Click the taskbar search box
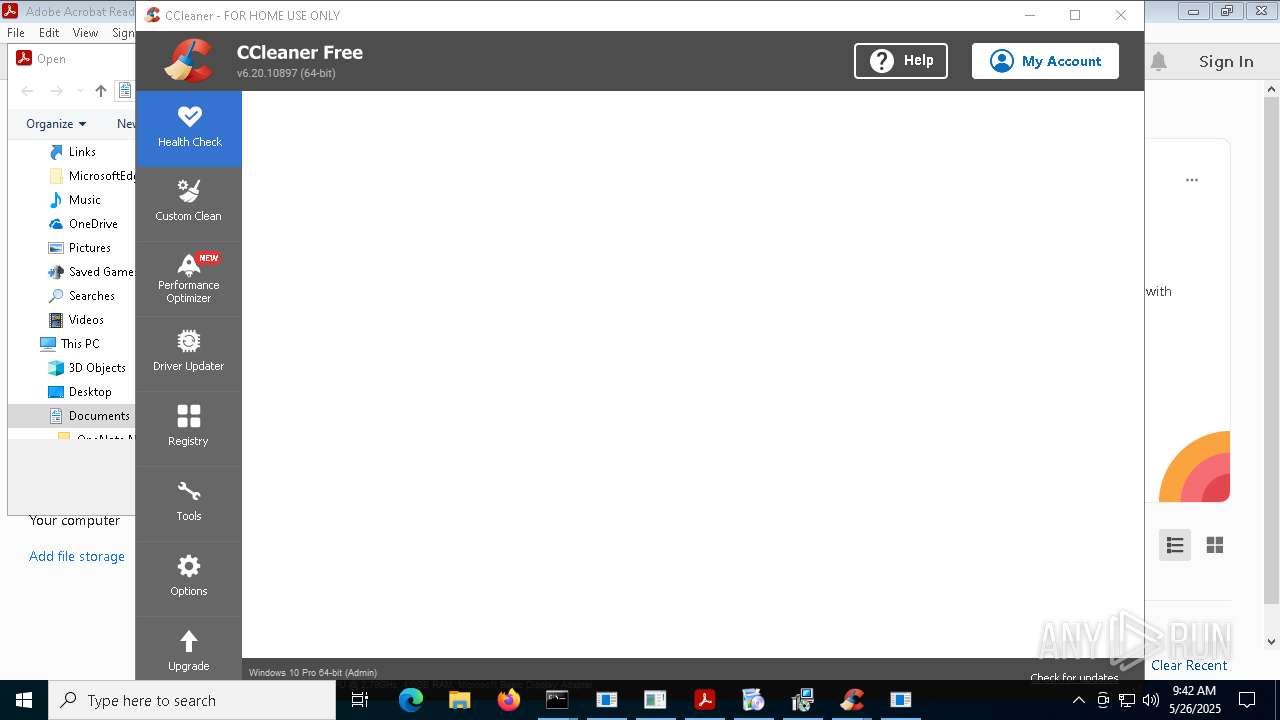 192,700
